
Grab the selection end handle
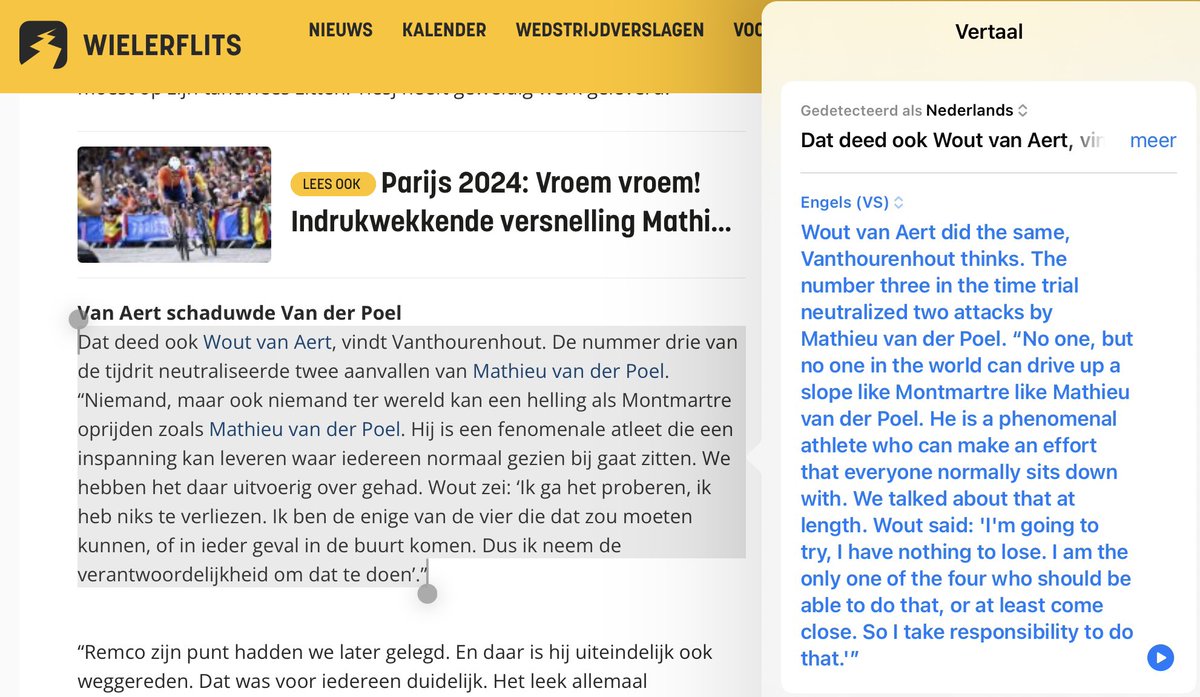tap(427, 593)
